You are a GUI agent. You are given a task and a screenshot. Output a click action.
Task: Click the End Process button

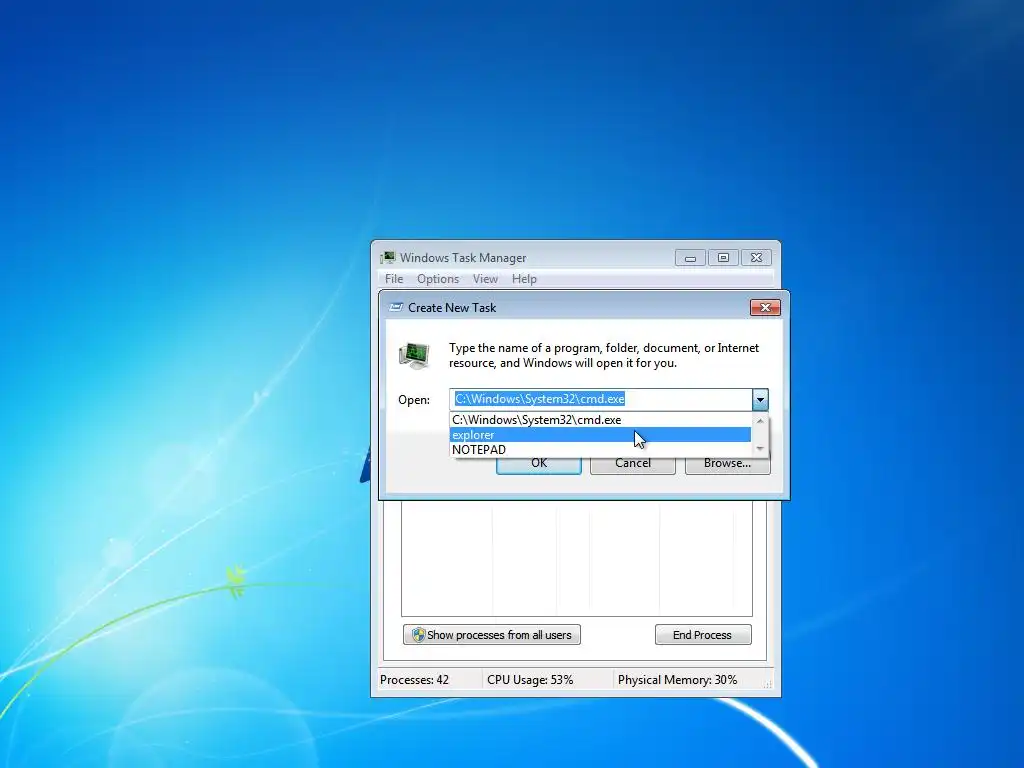pos(703,635)
